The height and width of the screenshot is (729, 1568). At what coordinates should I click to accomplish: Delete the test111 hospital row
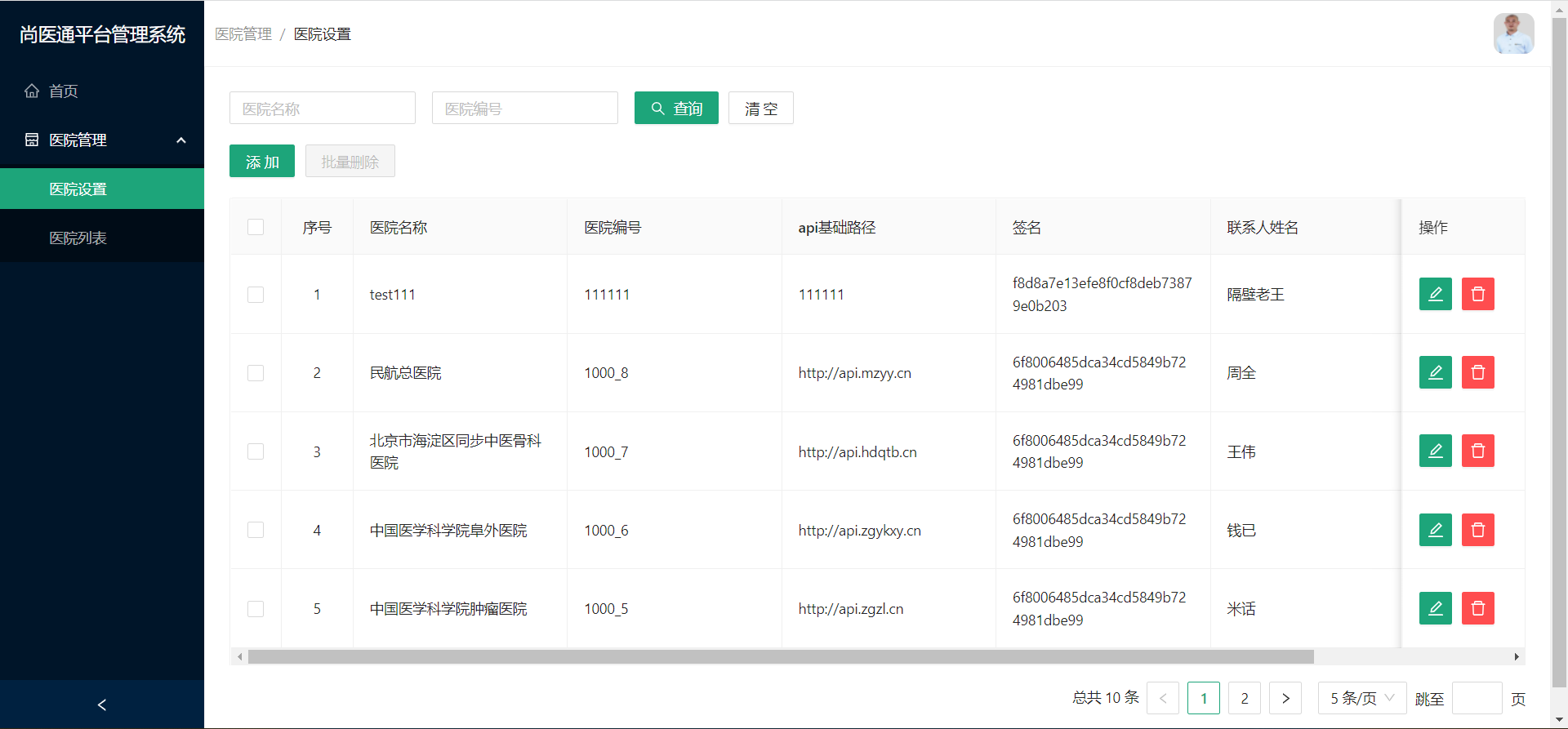point(1477,294)
